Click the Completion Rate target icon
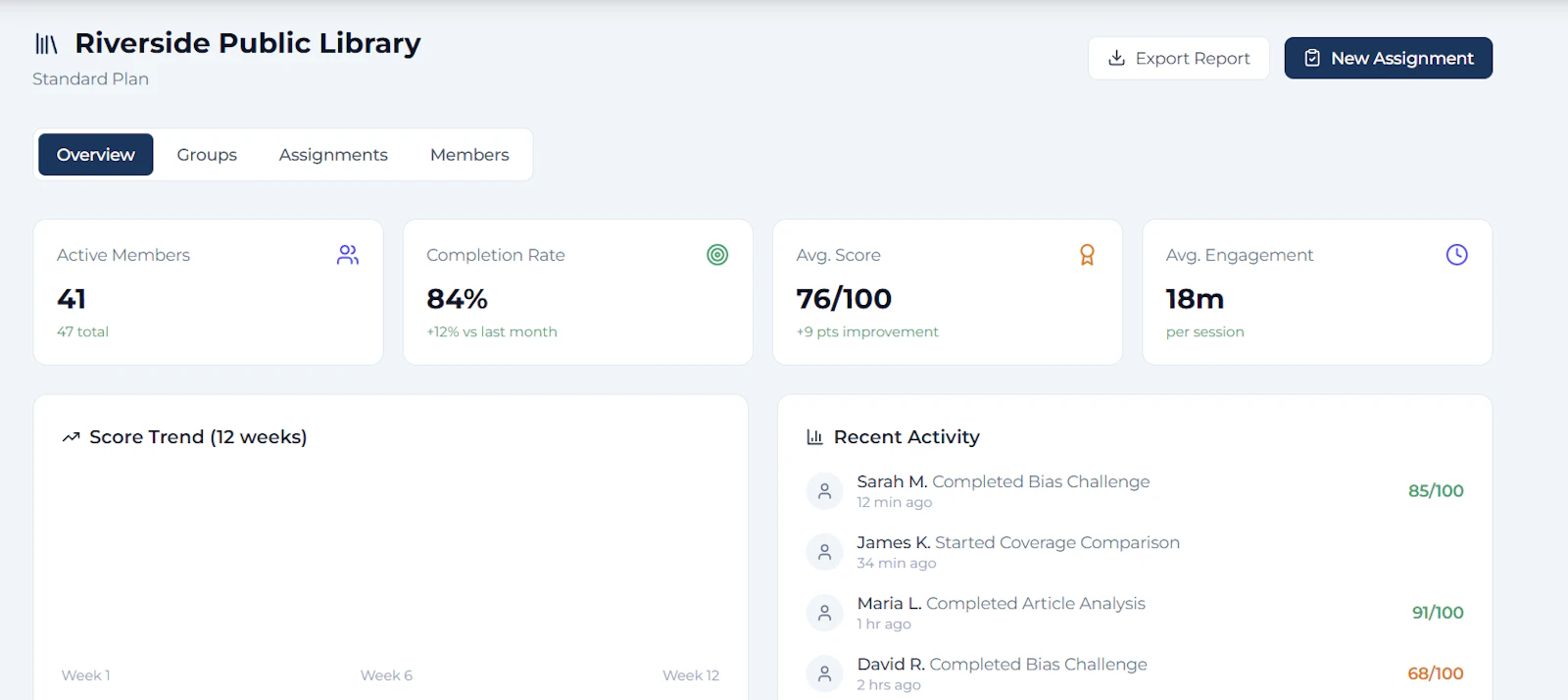Image resolution: width=1568 pixels, height=700 pixels. pyautogui.click(x=717, y=255)
